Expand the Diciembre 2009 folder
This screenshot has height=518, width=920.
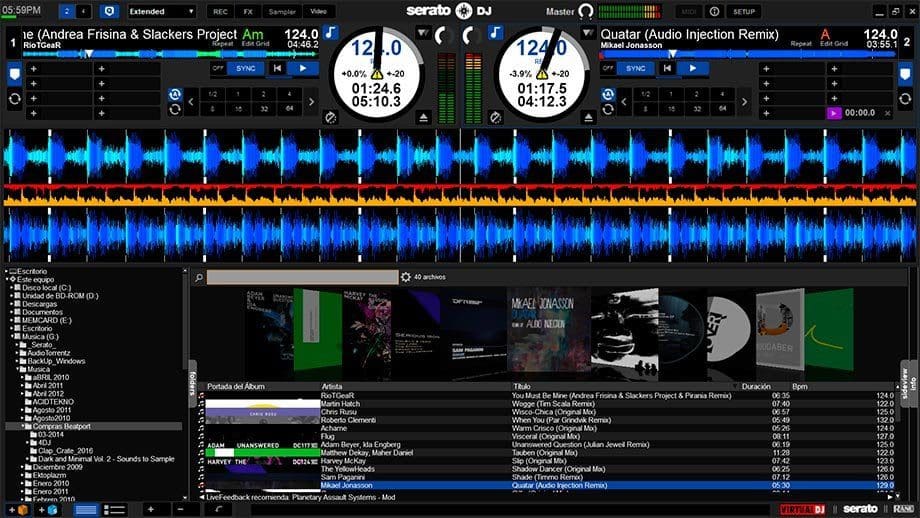(23, 467)
